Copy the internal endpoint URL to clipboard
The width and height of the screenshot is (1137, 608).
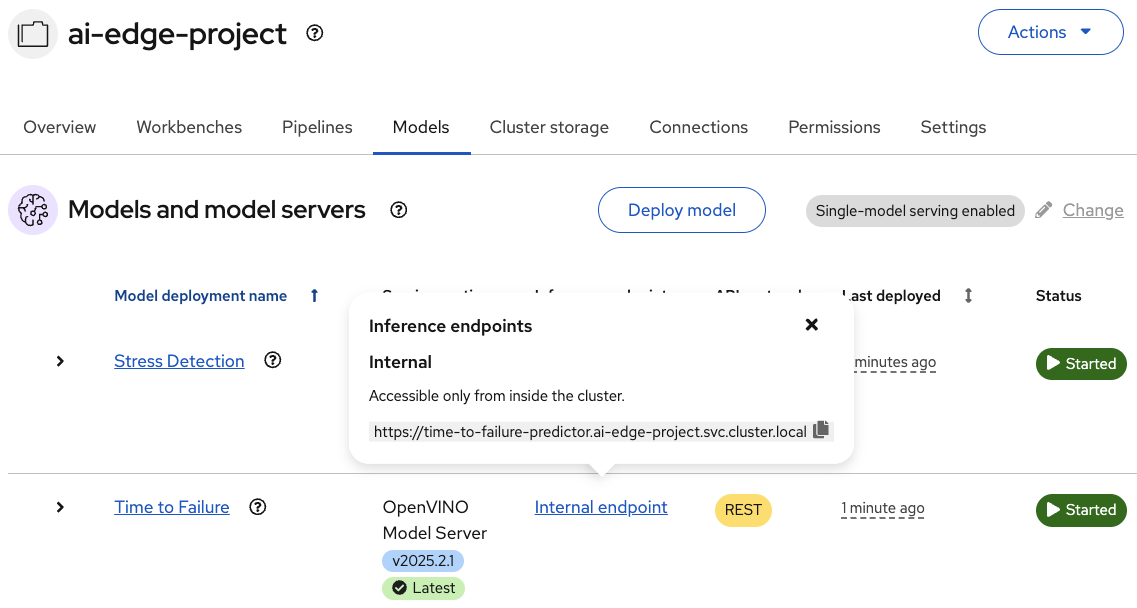(x=821, y=430)
